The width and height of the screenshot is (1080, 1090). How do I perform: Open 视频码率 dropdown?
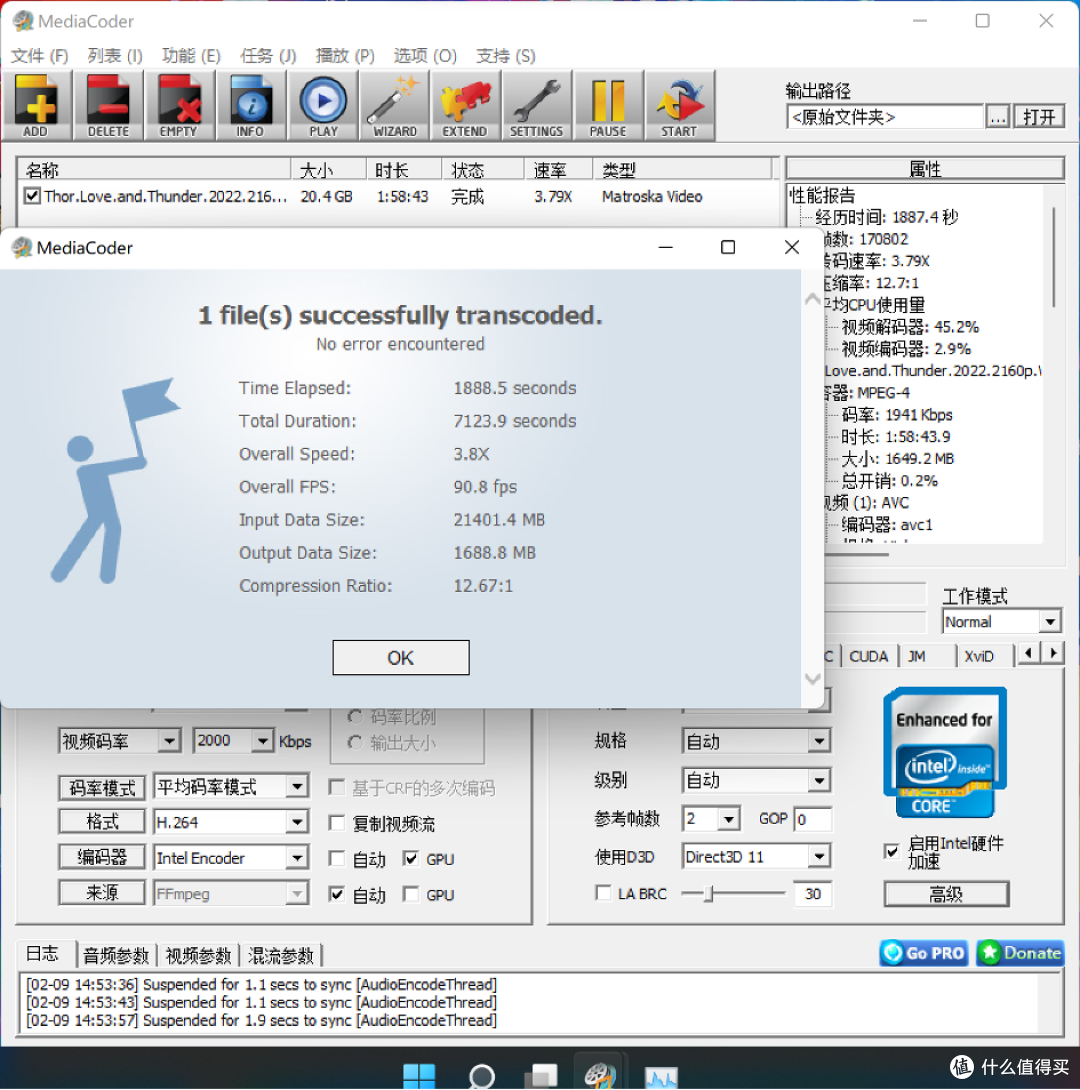click(169, 741)
